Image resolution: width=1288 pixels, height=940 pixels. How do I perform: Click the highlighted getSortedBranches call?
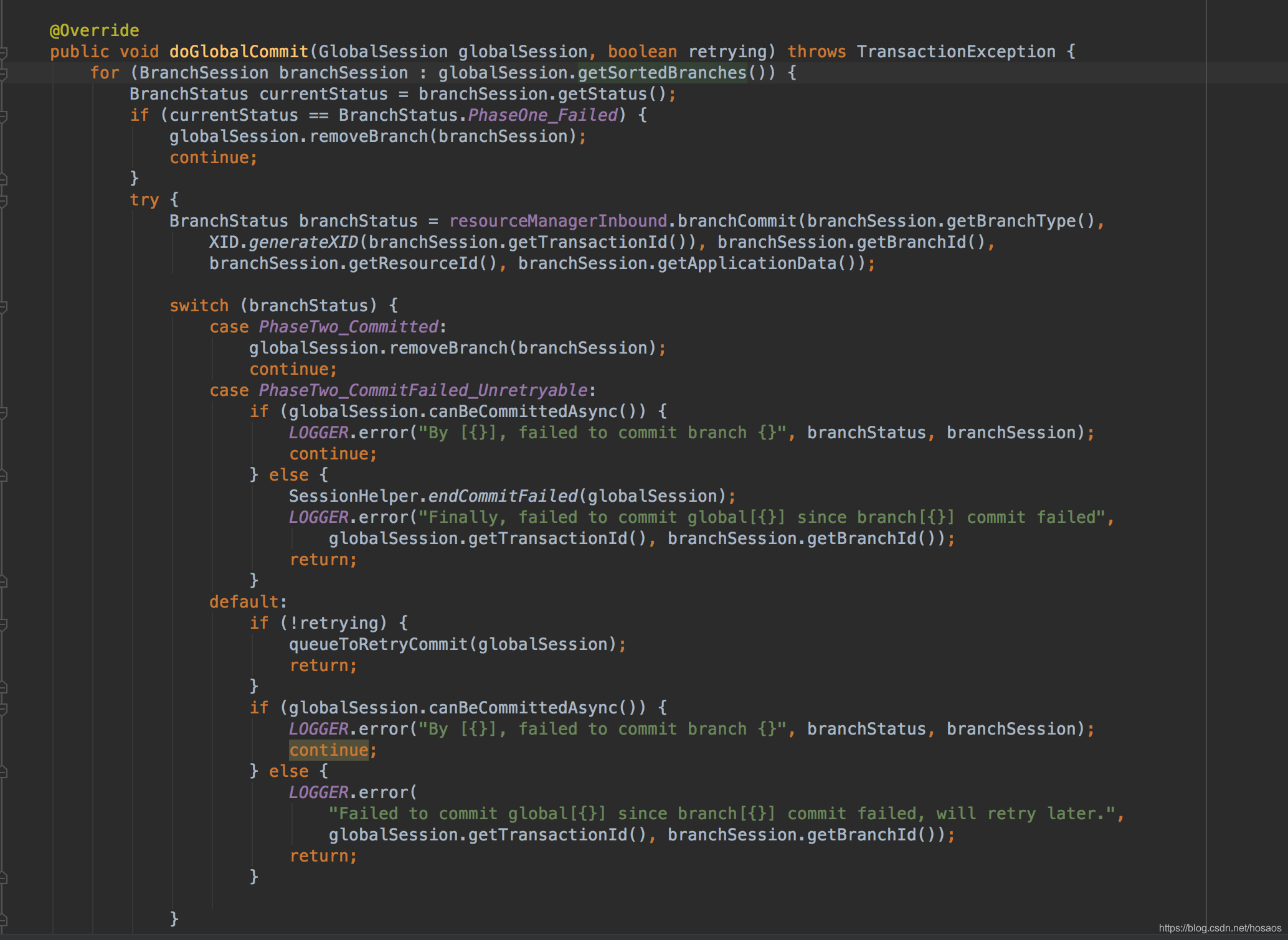(x=662, y=73)
